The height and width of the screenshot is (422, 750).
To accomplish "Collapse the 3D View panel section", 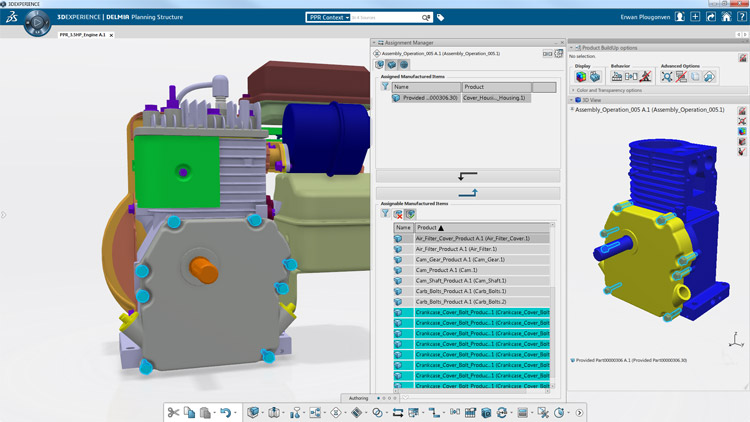I will [x=572, y=100].
